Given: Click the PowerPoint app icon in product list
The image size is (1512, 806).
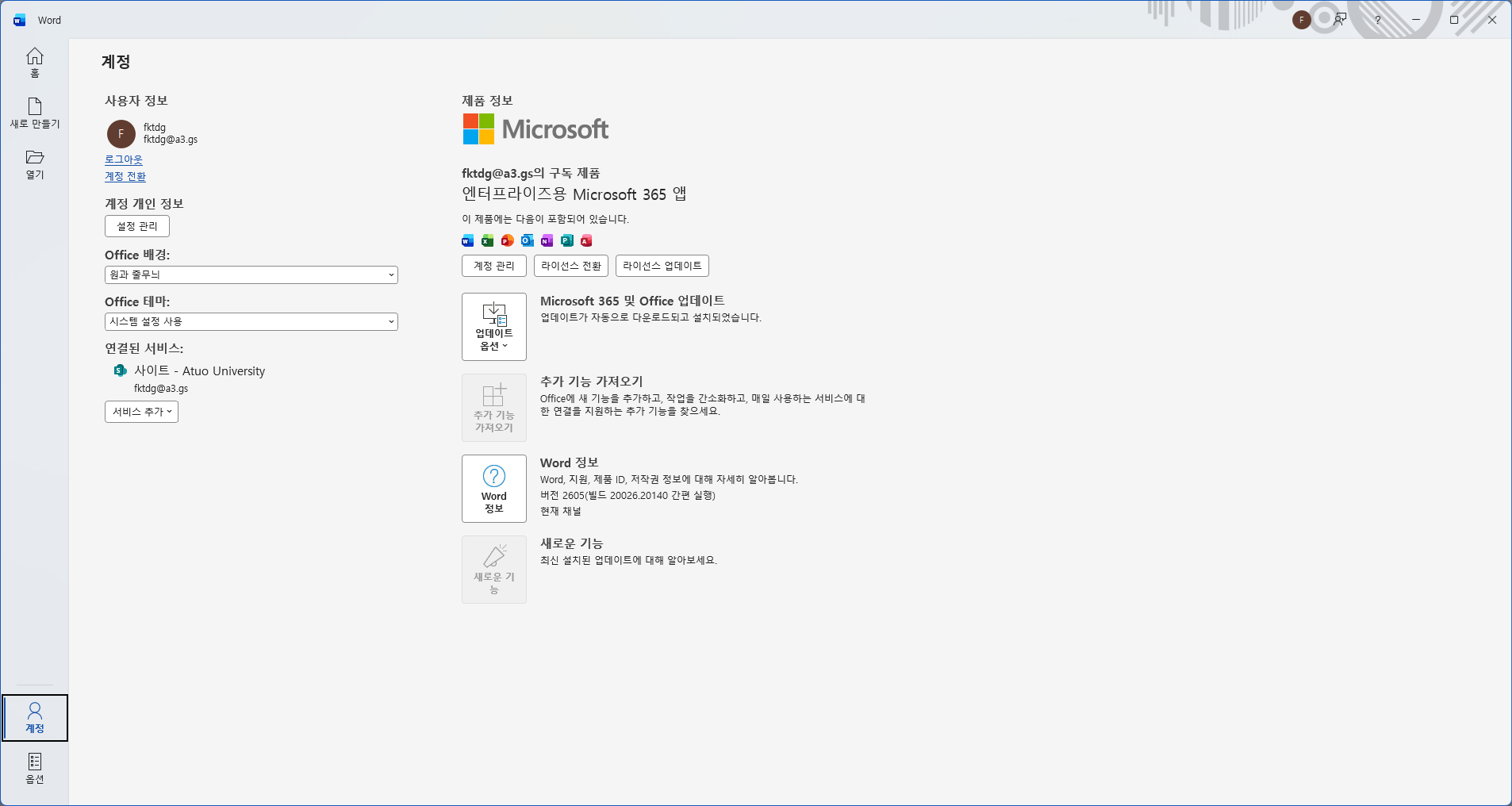Looking at the screenshot, I should (x=508, y=240).
